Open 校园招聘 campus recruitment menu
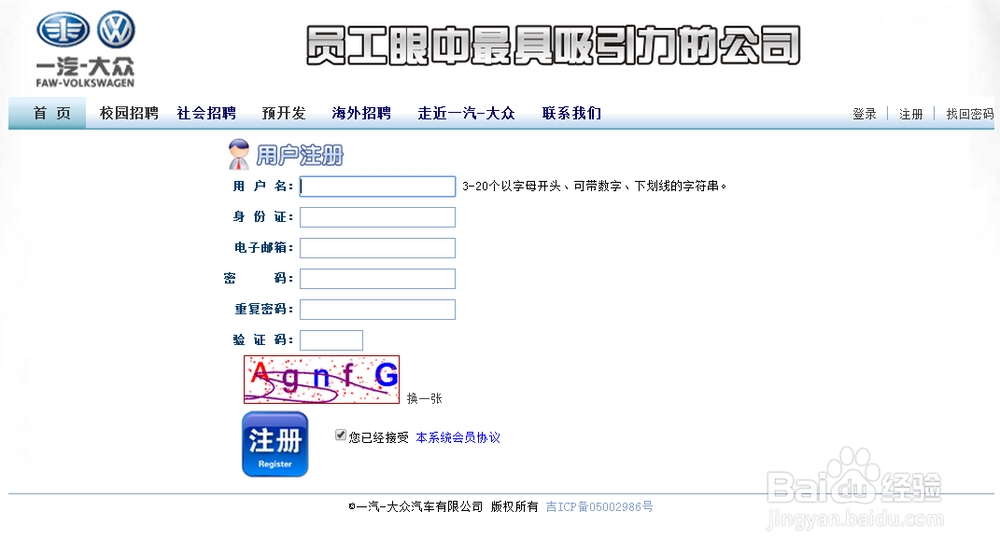This screenshot has width=1000, height=553. pyautogui.click(x=129, y=114)
